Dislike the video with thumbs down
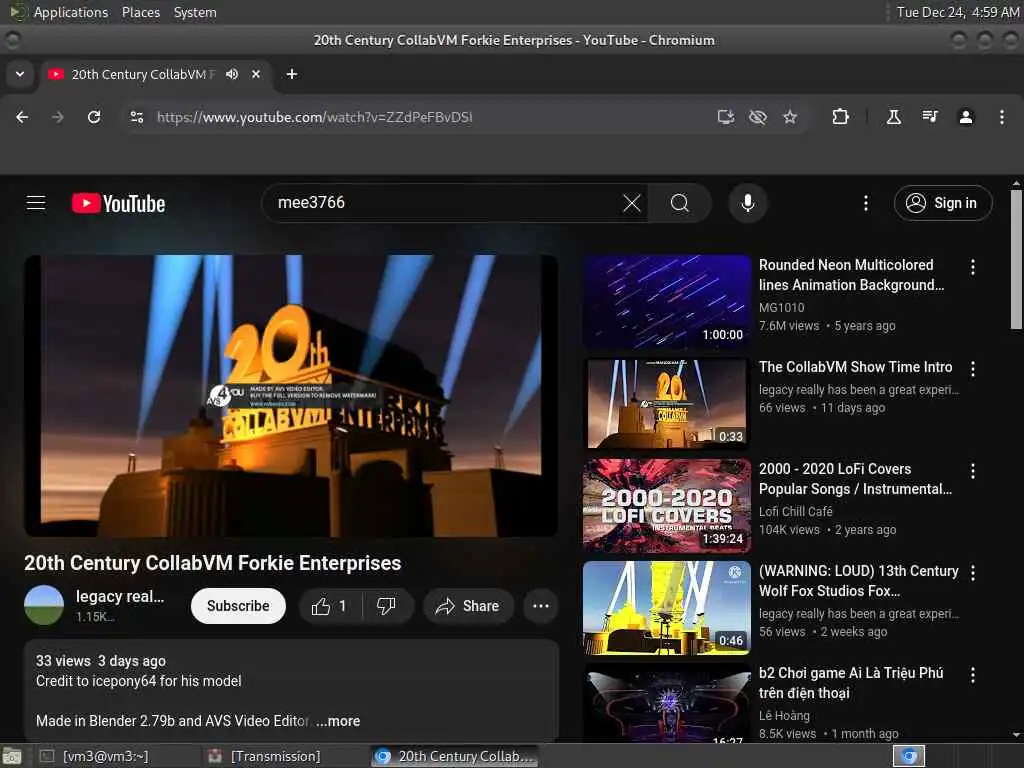The image size is (1024, 768). coord(387,606)
